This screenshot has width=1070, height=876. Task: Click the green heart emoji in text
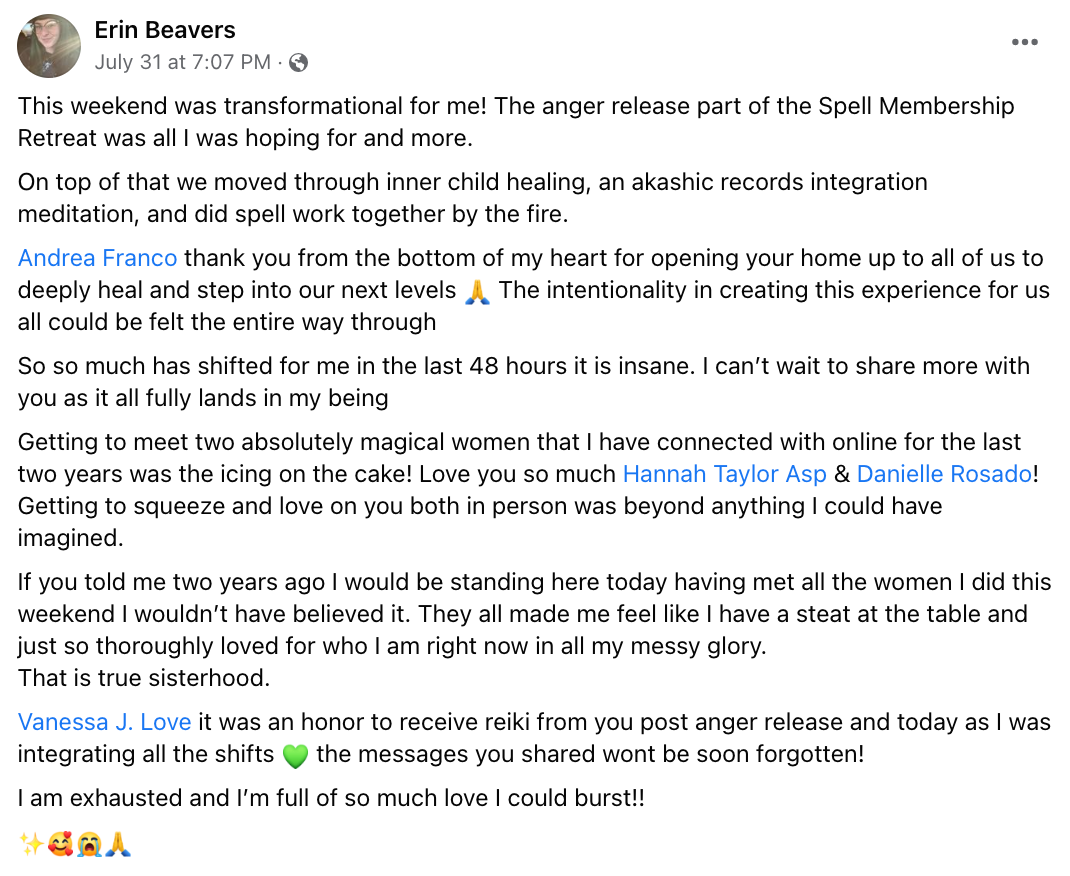(x=294, y=756)
